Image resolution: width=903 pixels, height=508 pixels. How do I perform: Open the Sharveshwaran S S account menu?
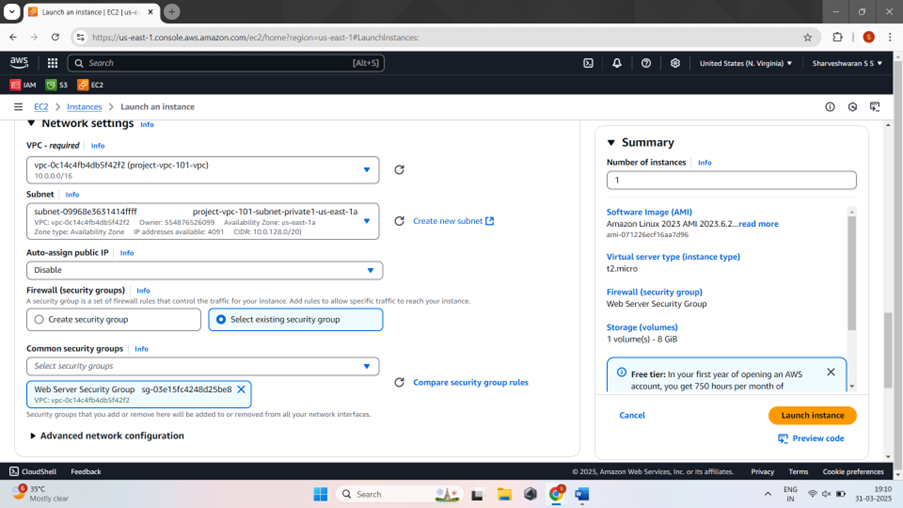pos(847,63)
